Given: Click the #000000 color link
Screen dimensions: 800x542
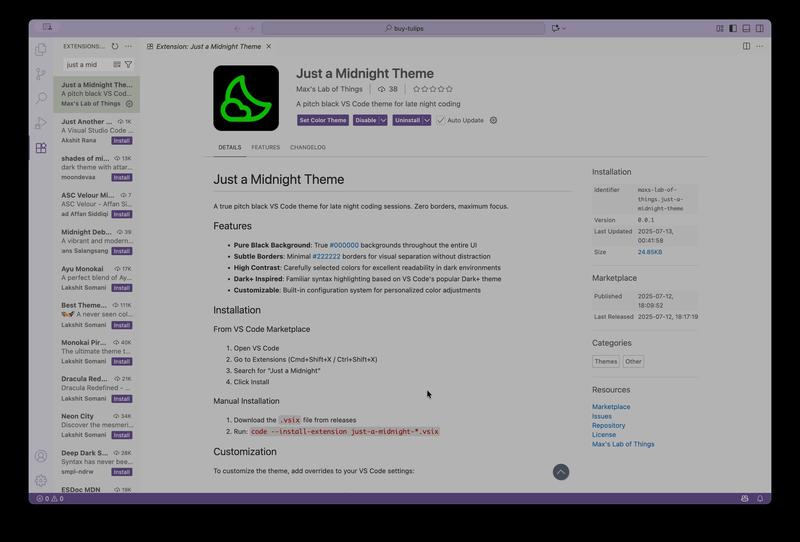Looking at the screenshot, I should pyautogui.click(x=344, y=245).
